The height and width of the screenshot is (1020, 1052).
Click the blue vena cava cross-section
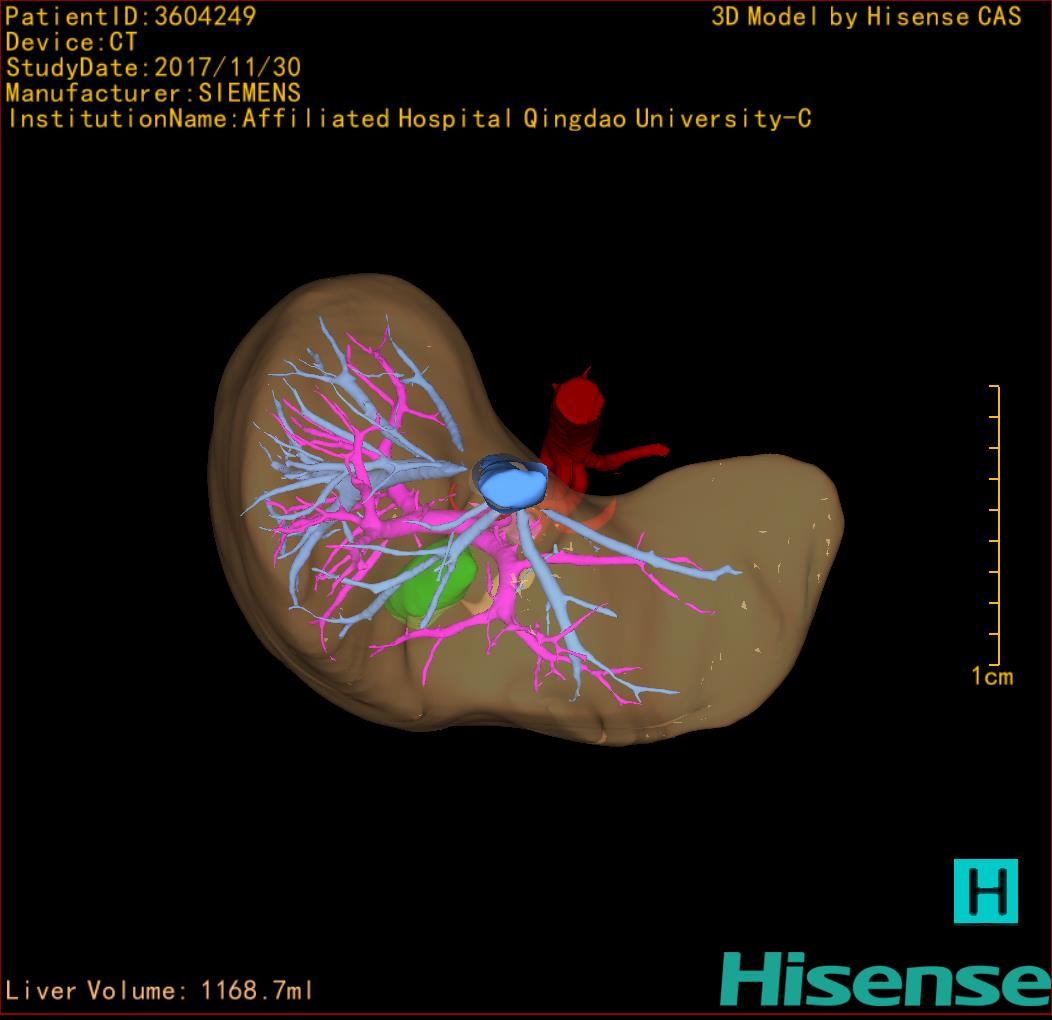(x=511, y=484)
